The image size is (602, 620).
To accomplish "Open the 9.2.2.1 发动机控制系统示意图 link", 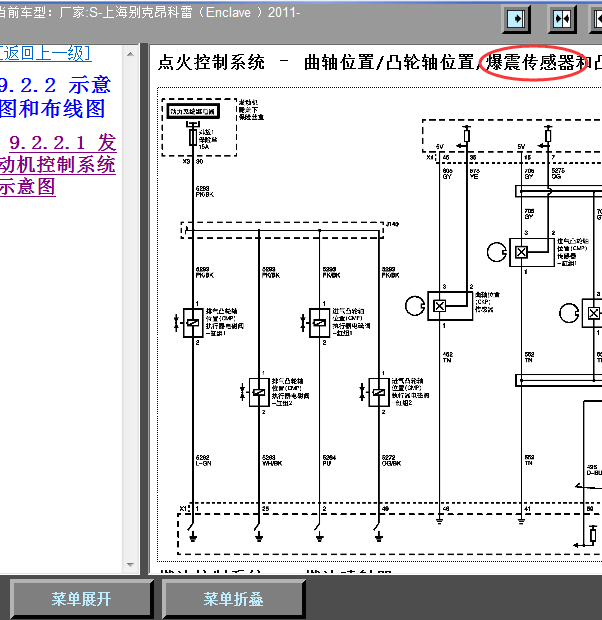I will coord(58,164).
